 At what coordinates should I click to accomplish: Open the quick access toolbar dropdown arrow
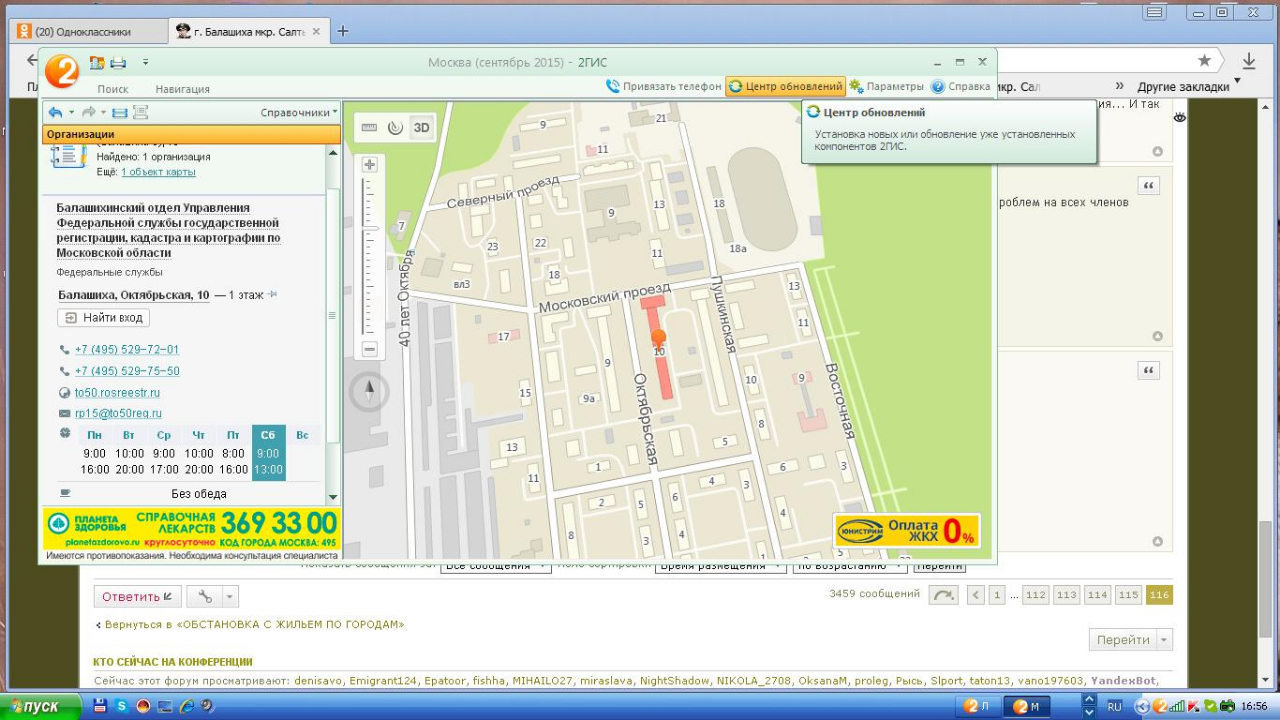145,63
